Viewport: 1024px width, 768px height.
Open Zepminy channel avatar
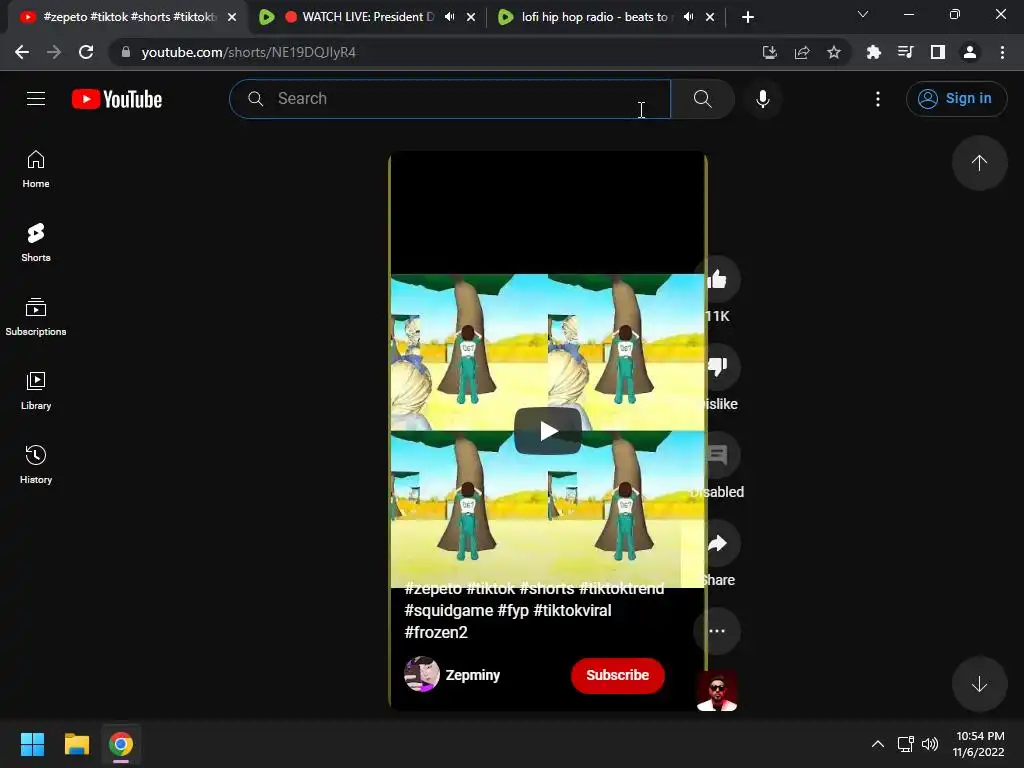tap(422, 674)
